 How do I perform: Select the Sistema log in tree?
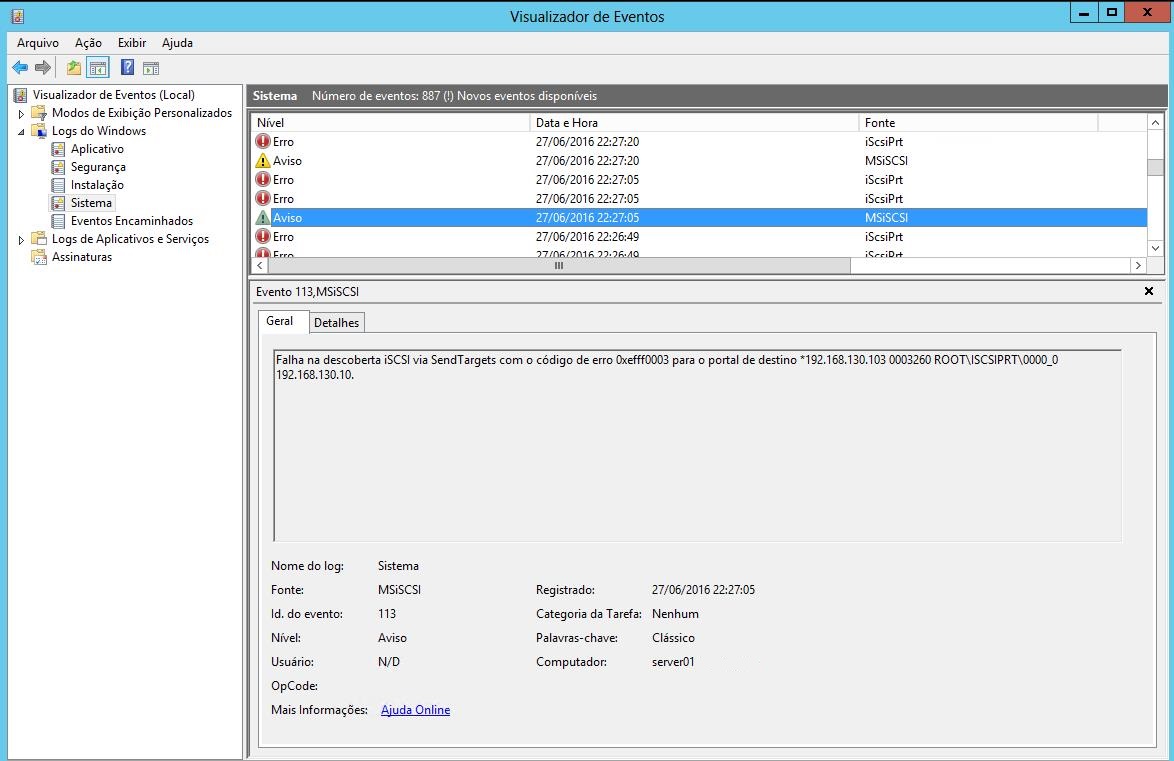pyautogui.click(x=91, y=203)
